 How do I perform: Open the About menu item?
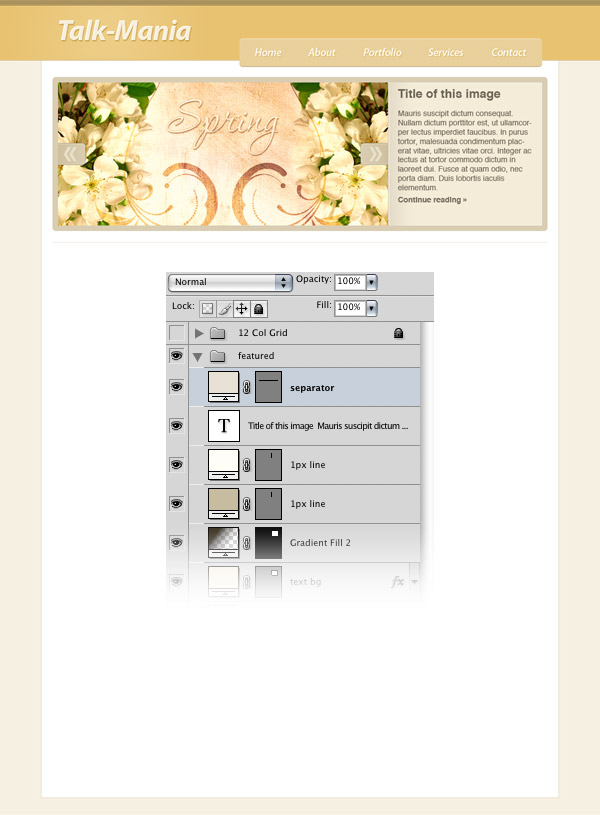pos(321,52)
